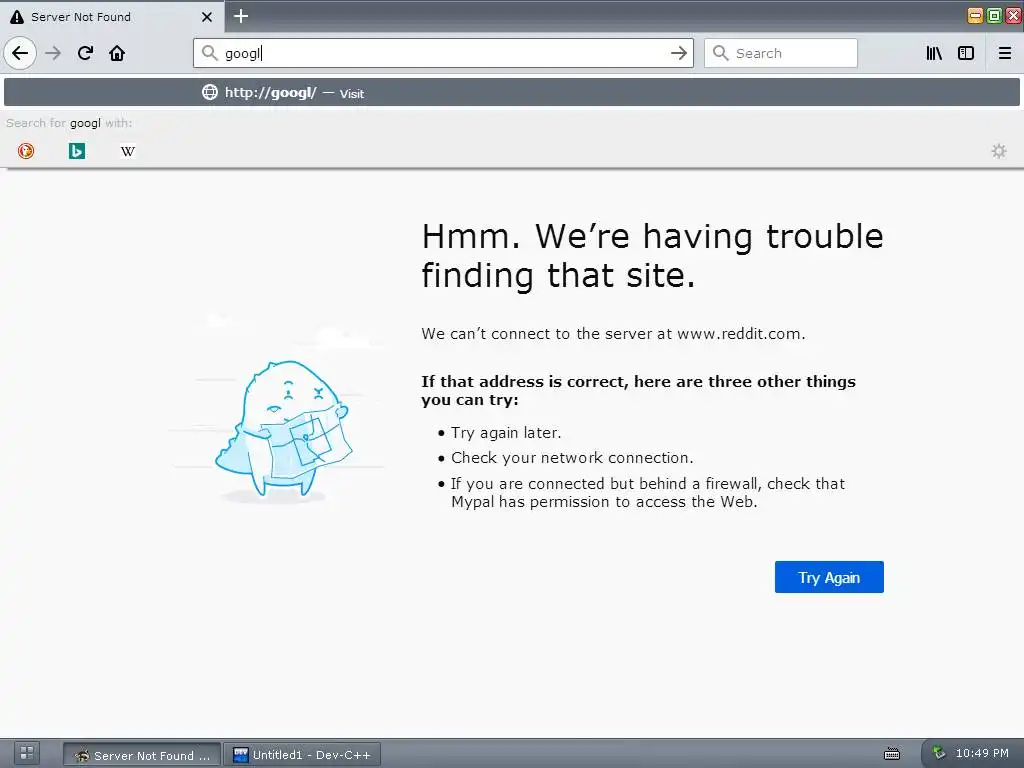Switch to Server Not Found taskbar item
The width and height of the screenshot is (1024, 768).
pyautogui.click(x=142, y=755)
